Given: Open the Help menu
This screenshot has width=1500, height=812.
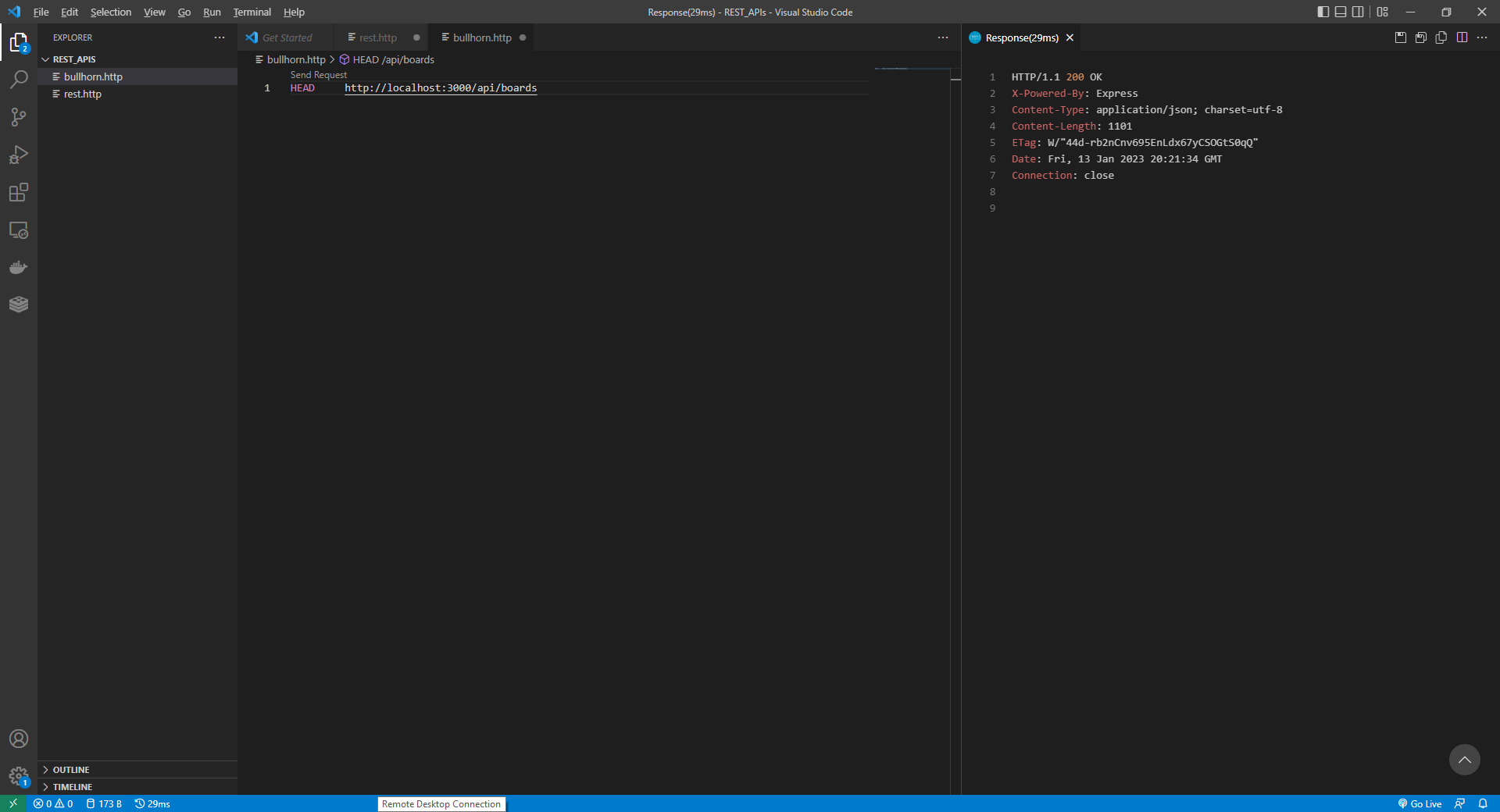Looking at the screenshot, I should [294, 12].
